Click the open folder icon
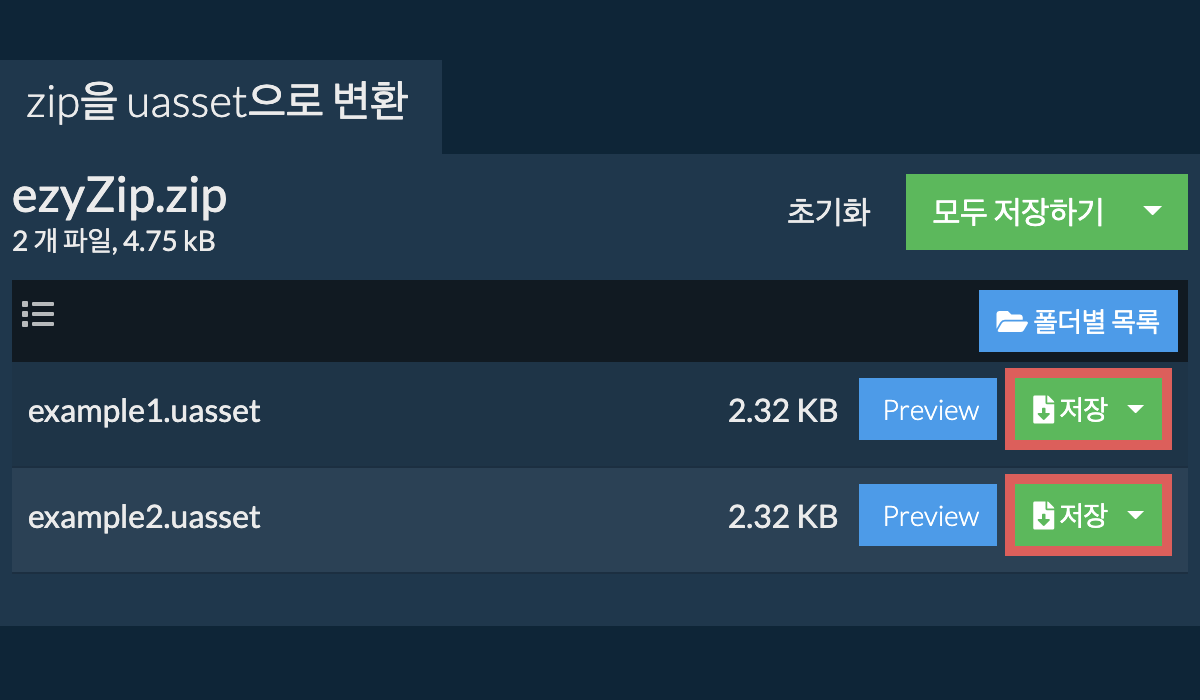The height and width of the screenshot is (700, 1200). (x=1011, y=322)
